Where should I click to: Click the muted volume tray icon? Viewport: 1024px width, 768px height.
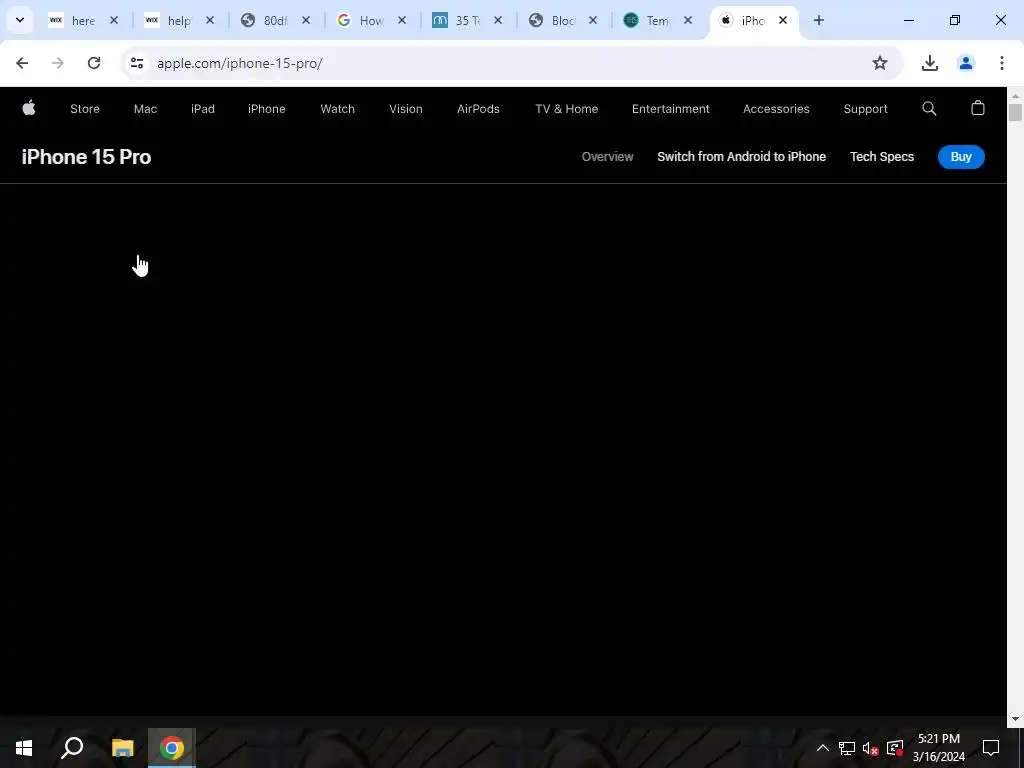pyautogui.click(x=871, y=748)
